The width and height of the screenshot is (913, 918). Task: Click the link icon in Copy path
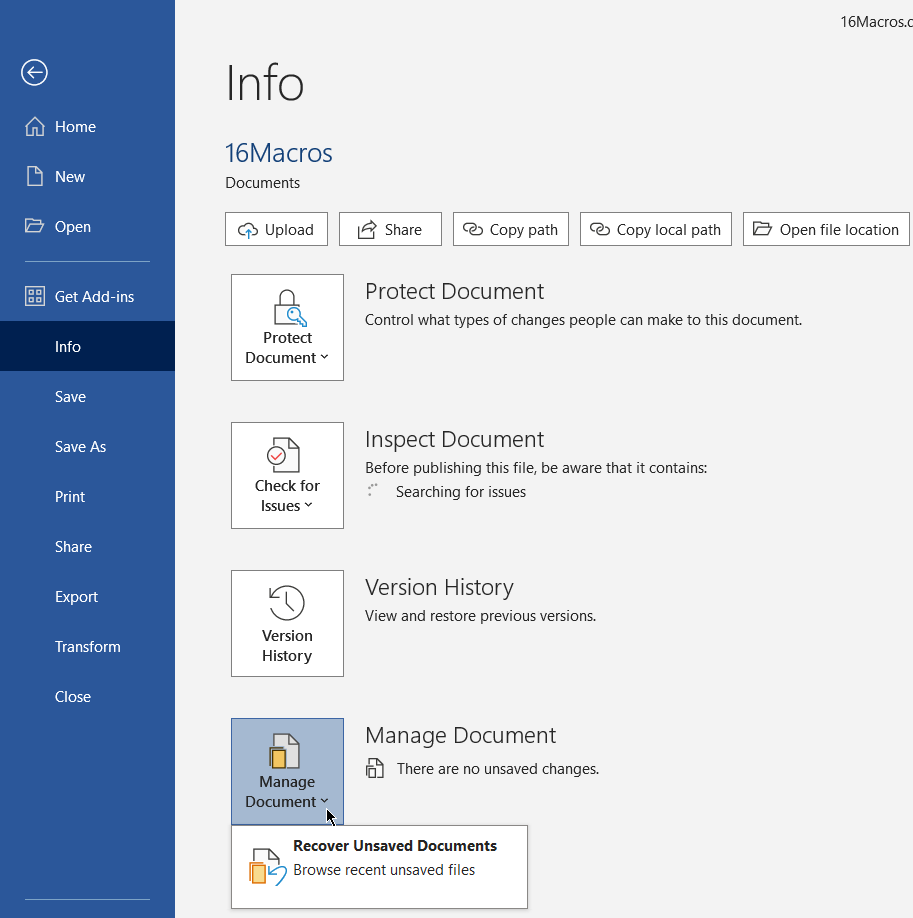473,229
